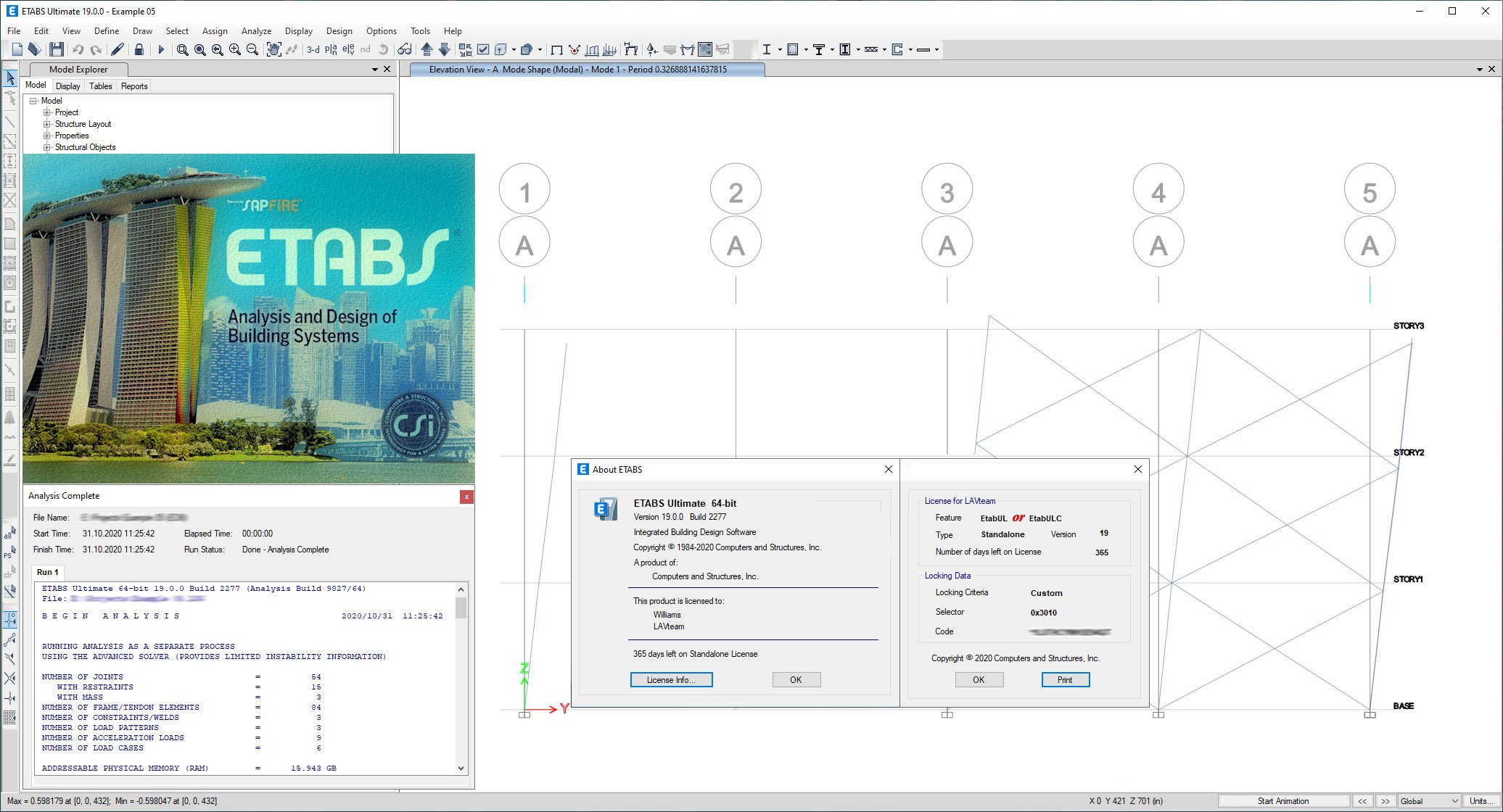Click the Restore Full View zoom icon
Screen dimensions: 1503x812
200,49
